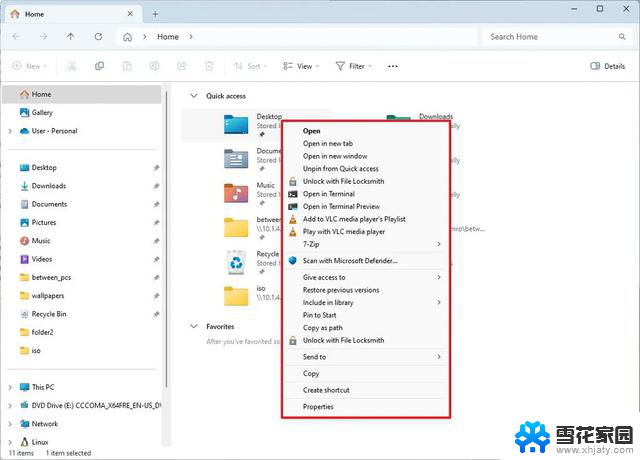This screenshot has height=460, width=640.
Task: Choose Unpin from Quick access
Action: point(366,169)
